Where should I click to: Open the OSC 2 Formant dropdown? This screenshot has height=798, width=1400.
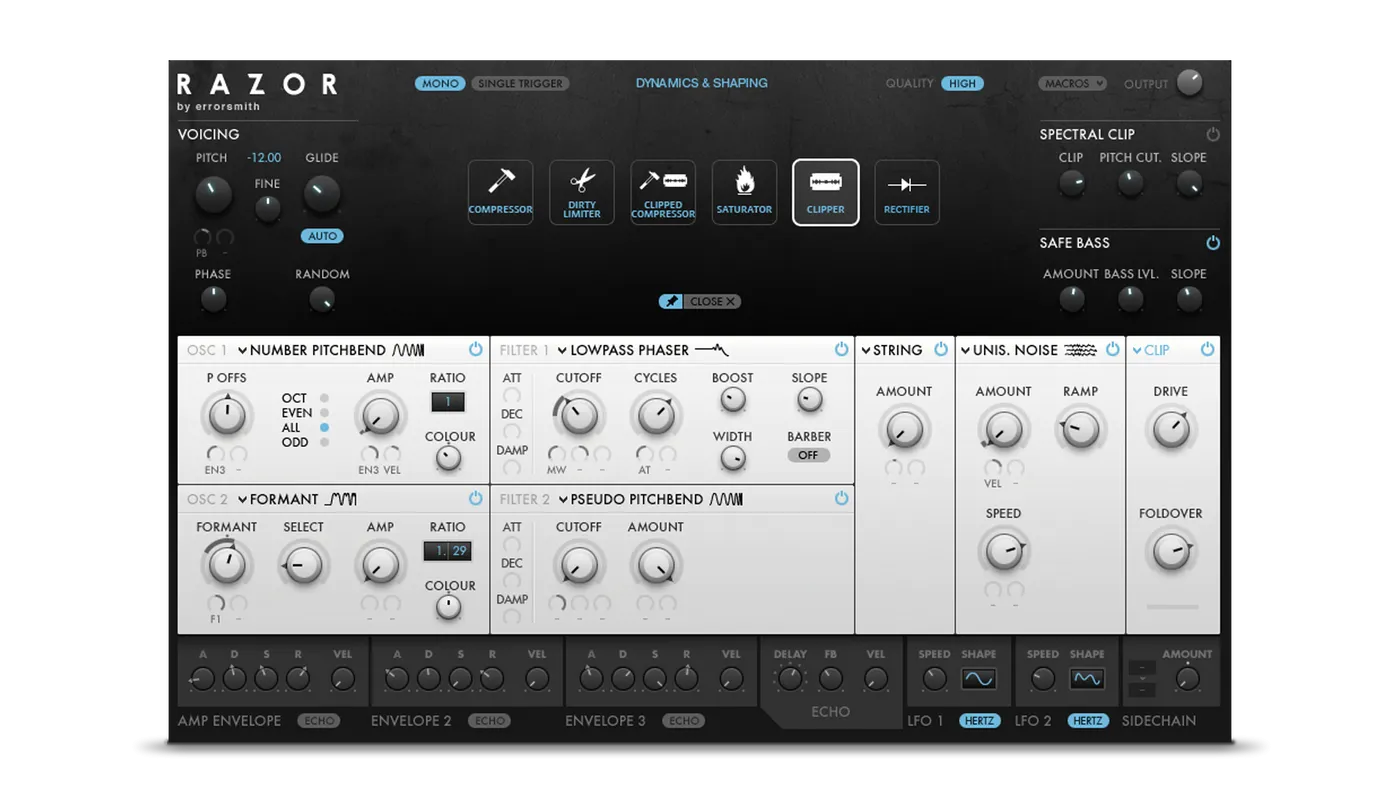coord(297,499)
